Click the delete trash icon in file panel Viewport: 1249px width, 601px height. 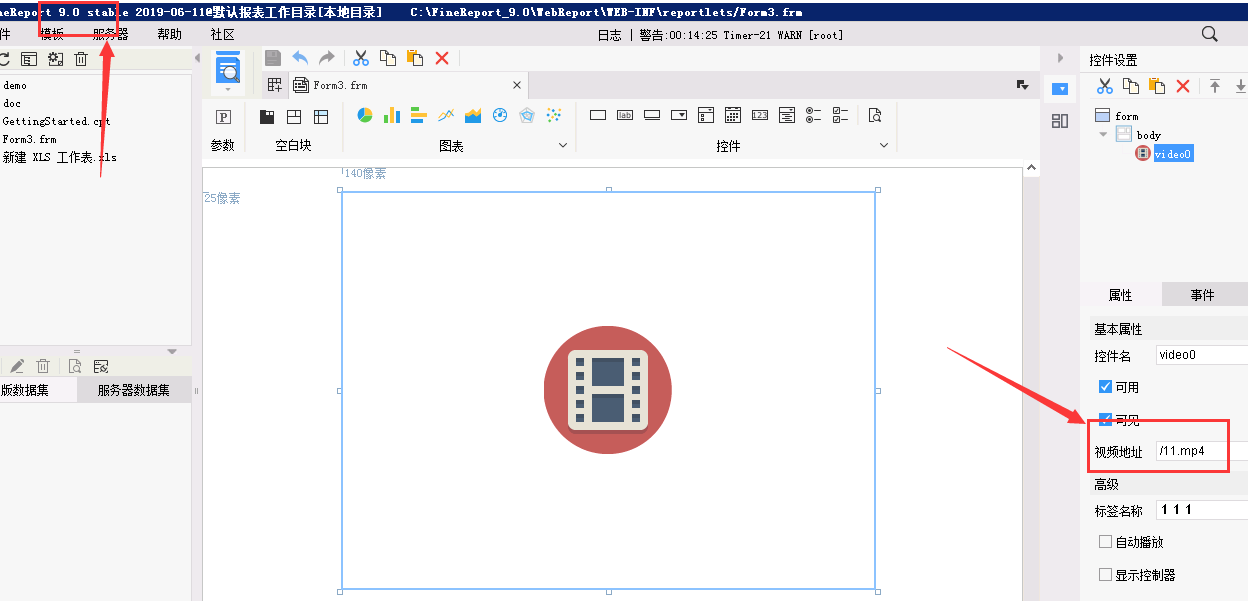(x=82, y=59)
